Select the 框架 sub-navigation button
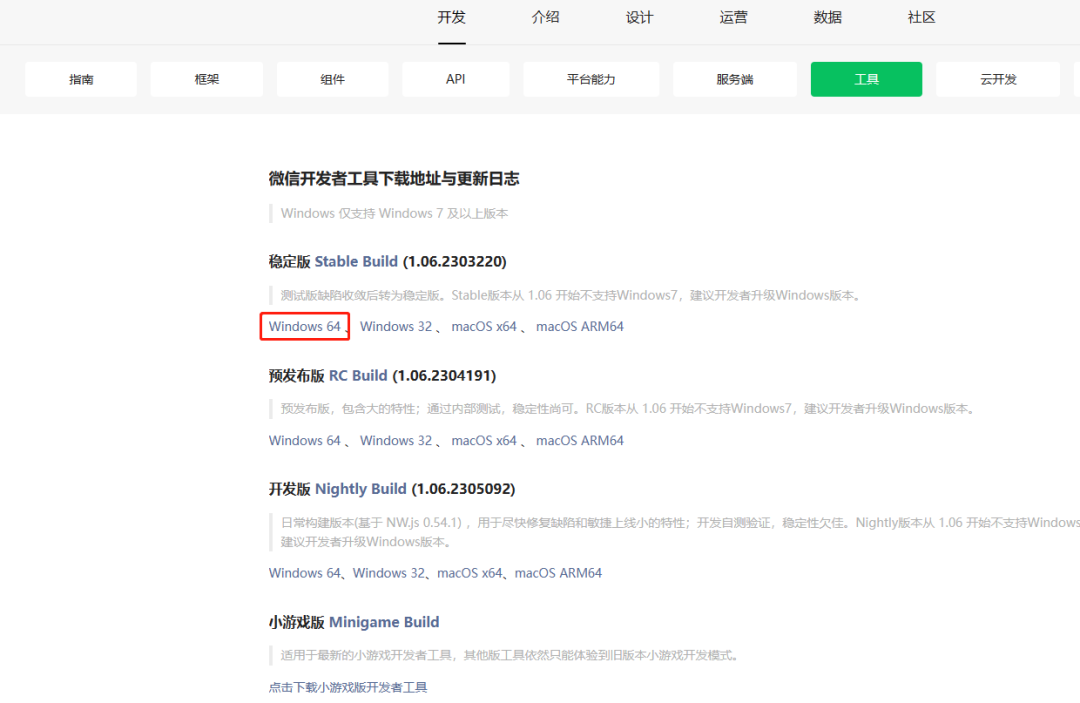Screen dimensions: 1080x703 point(207,79)
